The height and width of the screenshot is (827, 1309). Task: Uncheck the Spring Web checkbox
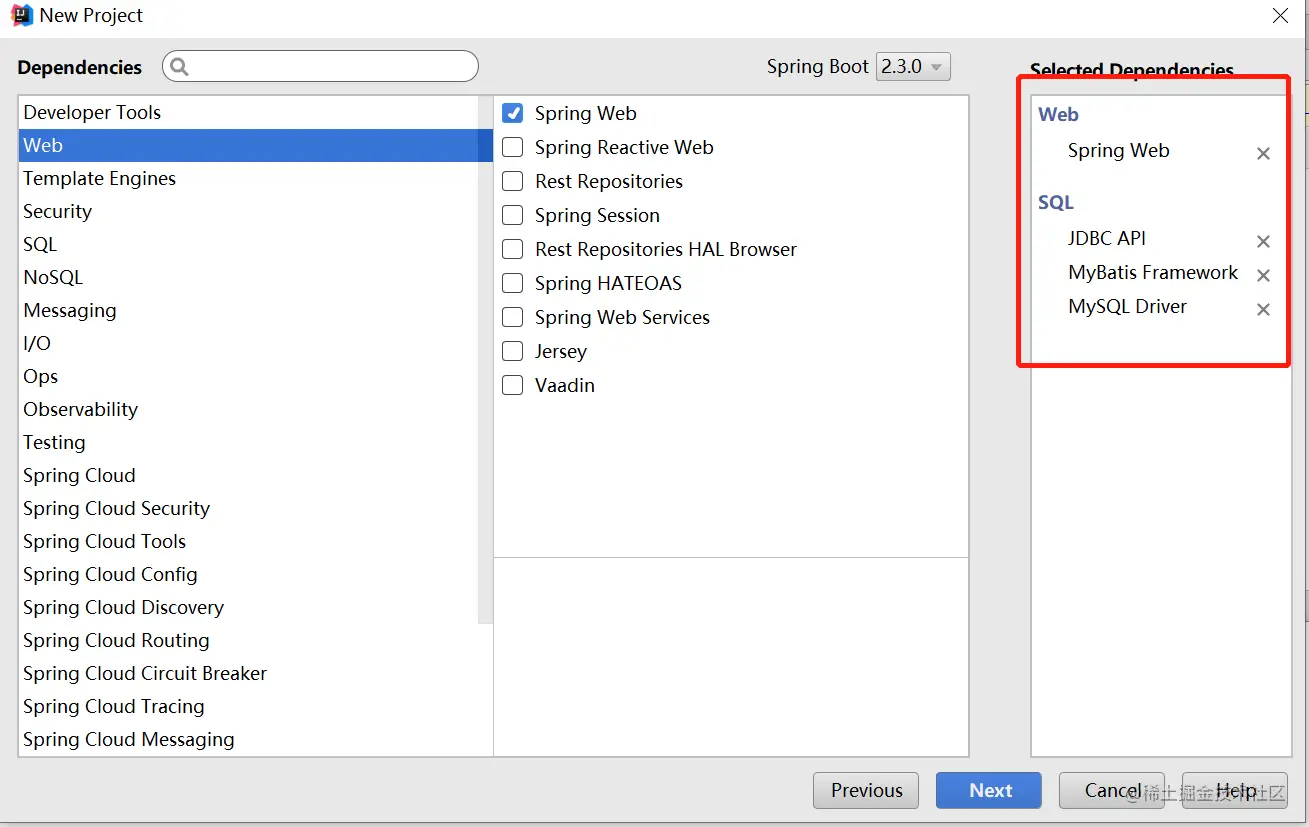(512, 113)
